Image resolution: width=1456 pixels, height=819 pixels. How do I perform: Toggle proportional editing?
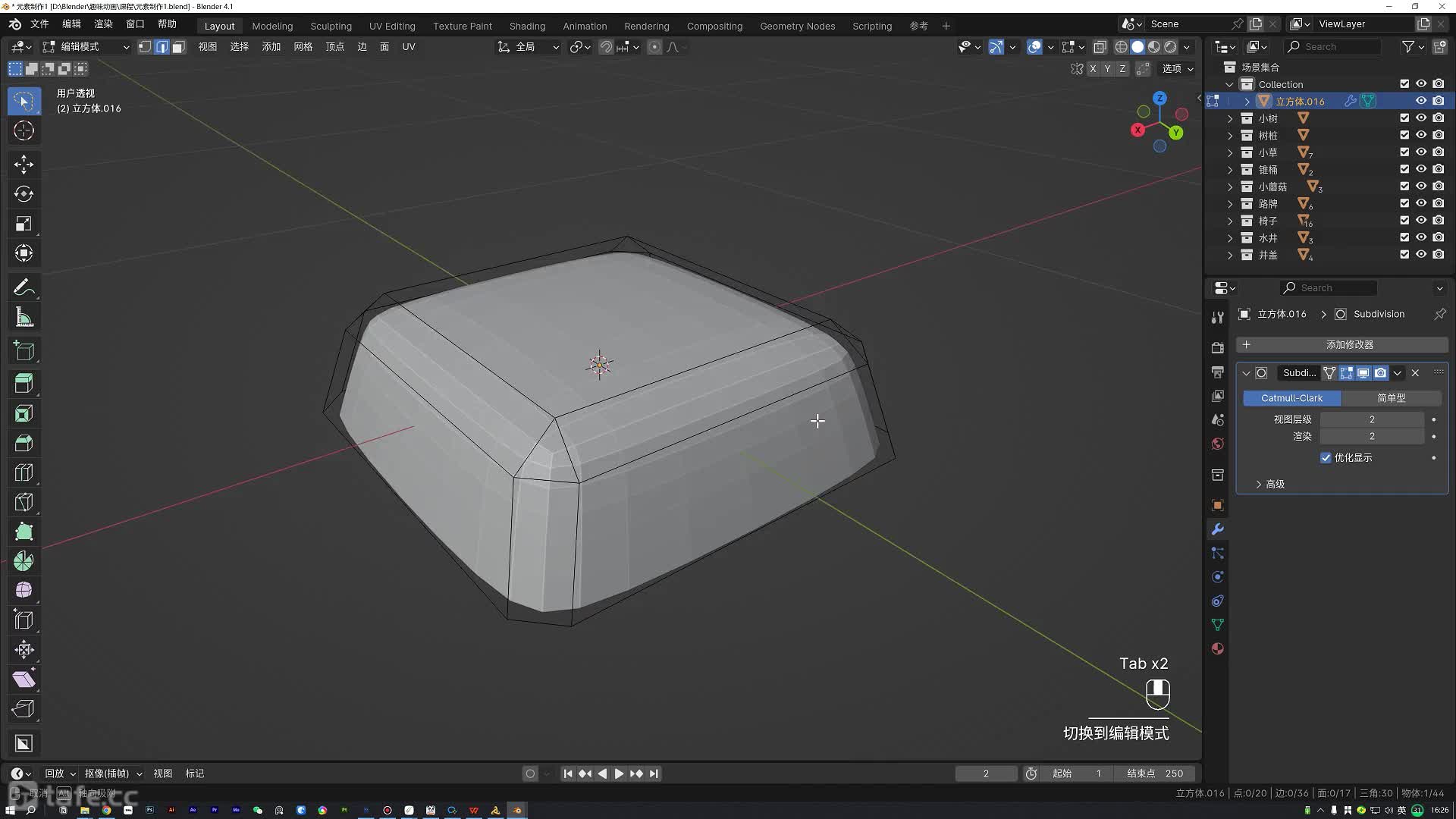pyautogui.click(x=655, y=47)
